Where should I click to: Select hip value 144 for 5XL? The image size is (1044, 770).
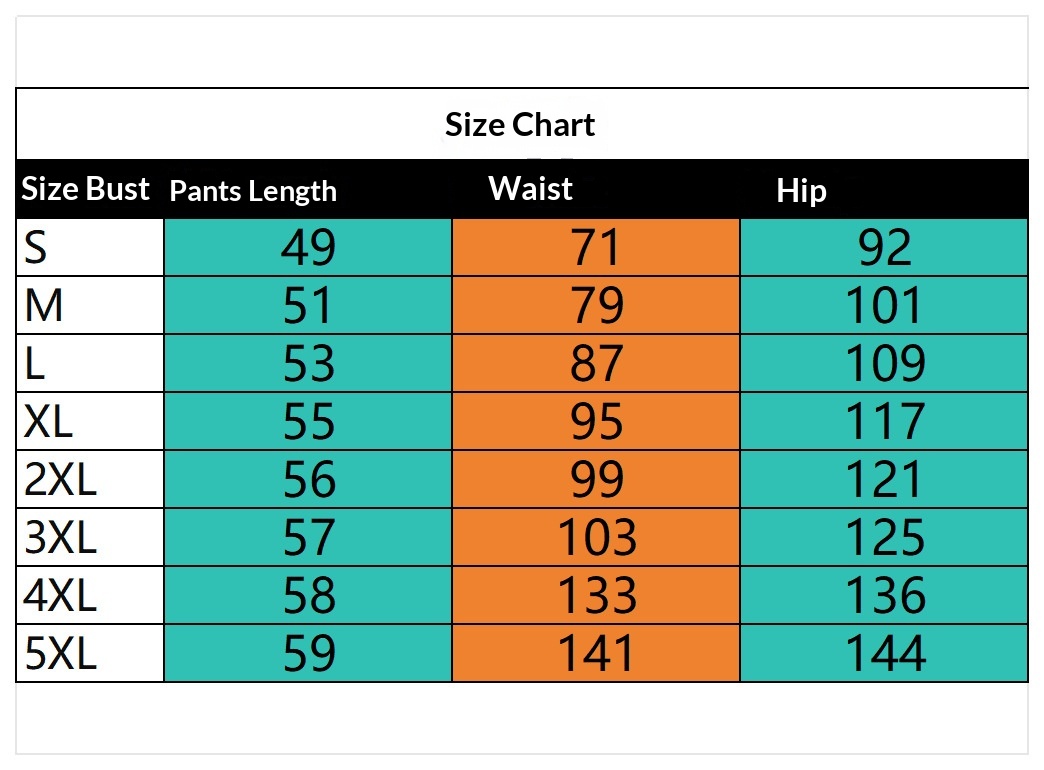[885, 654]
